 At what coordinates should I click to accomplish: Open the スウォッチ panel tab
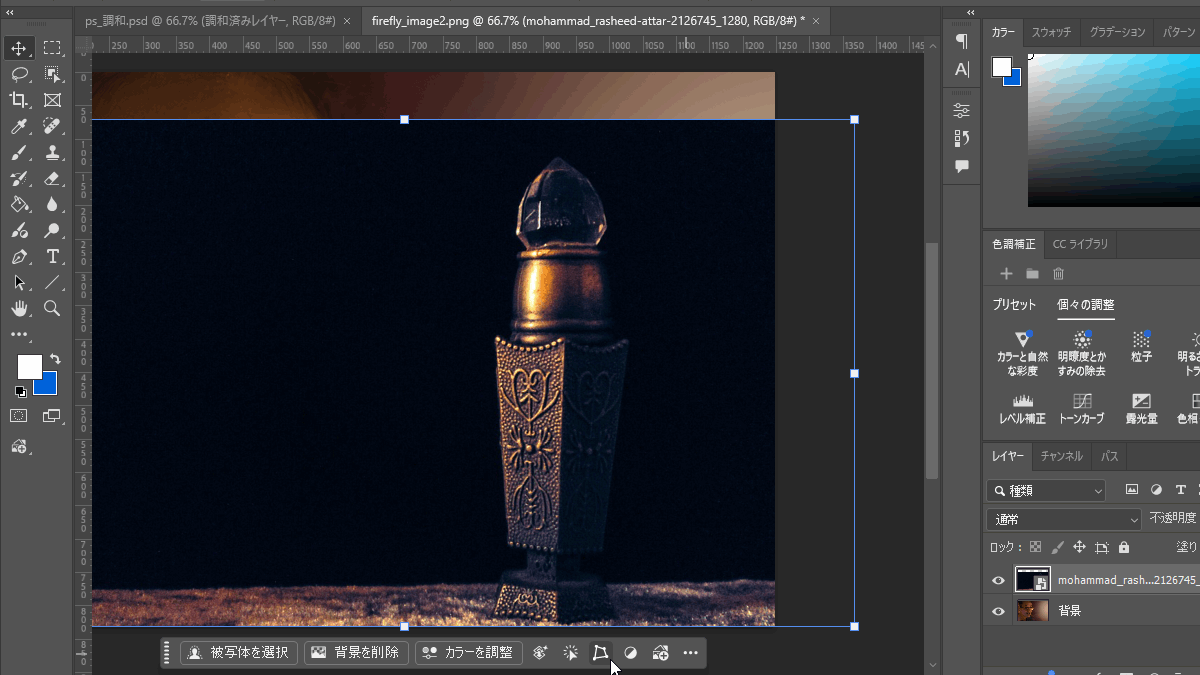(1050, 32)
